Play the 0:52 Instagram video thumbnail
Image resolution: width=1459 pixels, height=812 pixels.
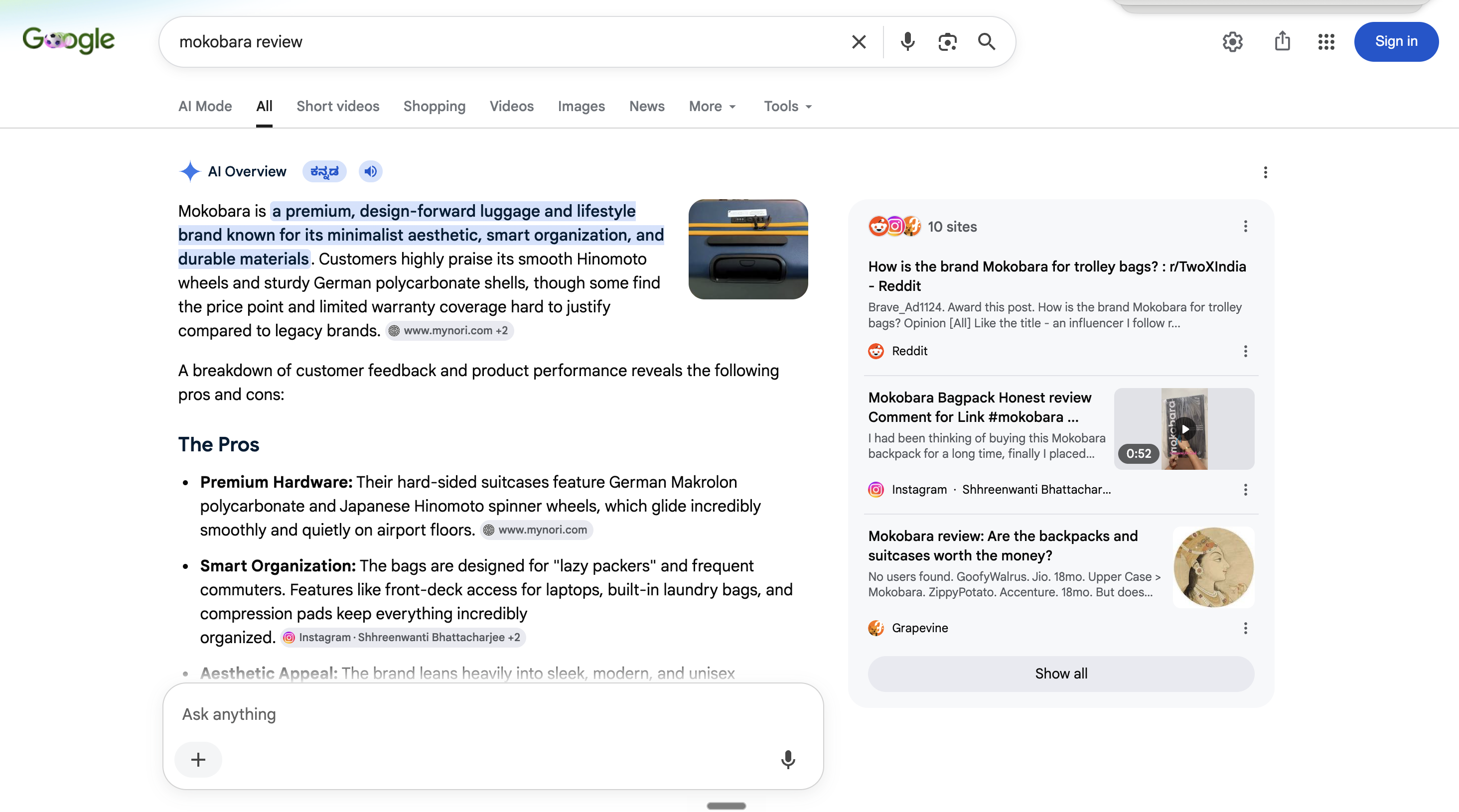(x=1184, y=428)
